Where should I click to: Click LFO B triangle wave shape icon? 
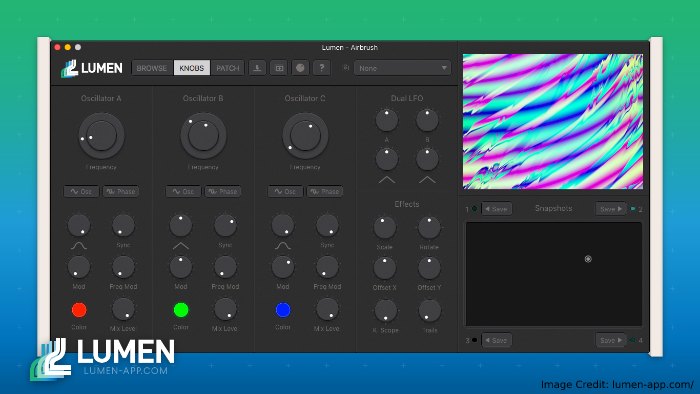coord(427,180)
